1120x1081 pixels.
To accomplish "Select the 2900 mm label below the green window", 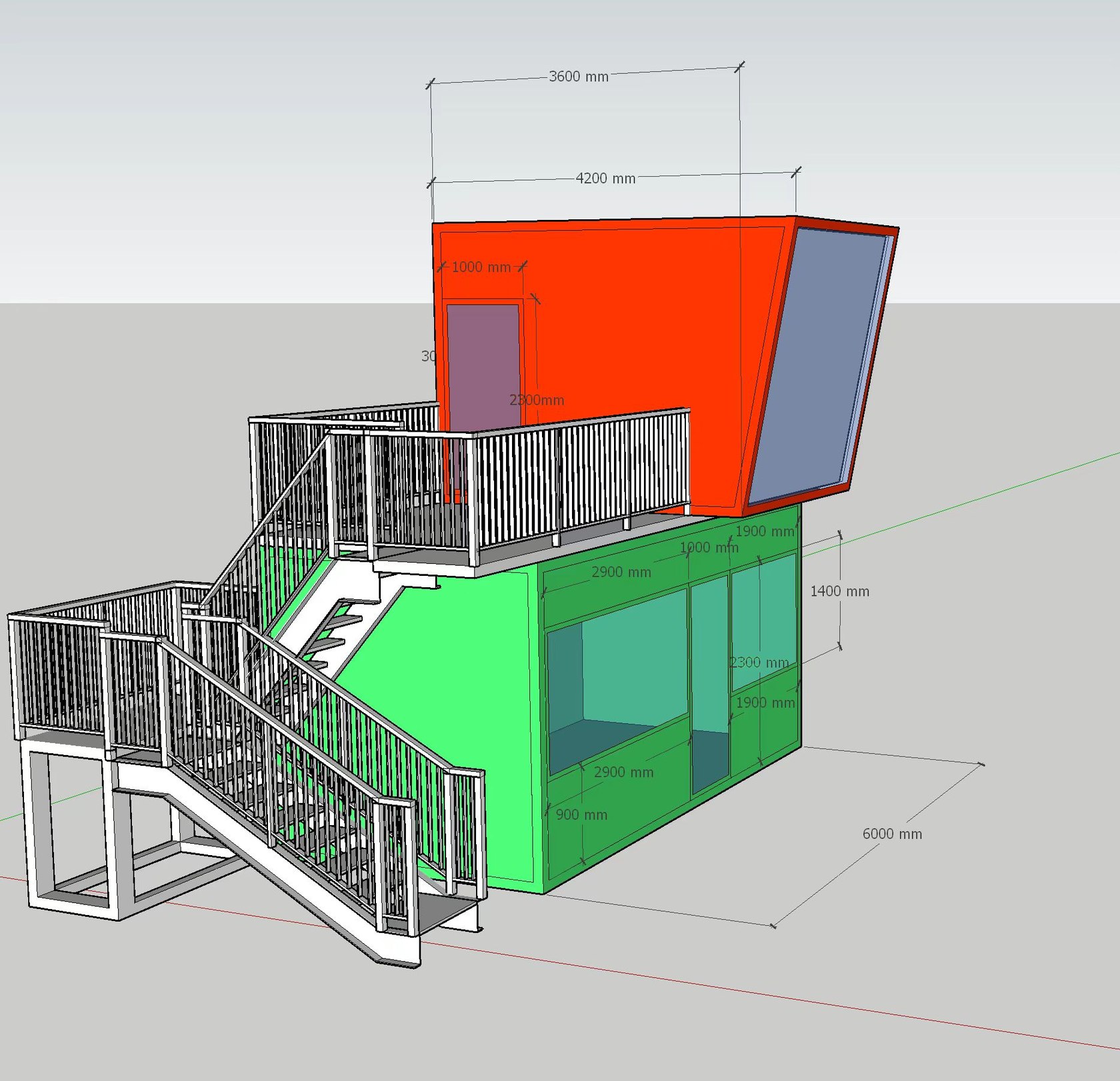I will point(623,772).
